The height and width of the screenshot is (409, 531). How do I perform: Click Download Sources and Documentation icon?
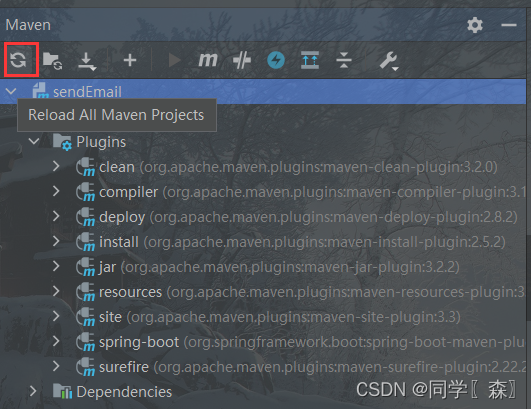[x=87, y=61]
